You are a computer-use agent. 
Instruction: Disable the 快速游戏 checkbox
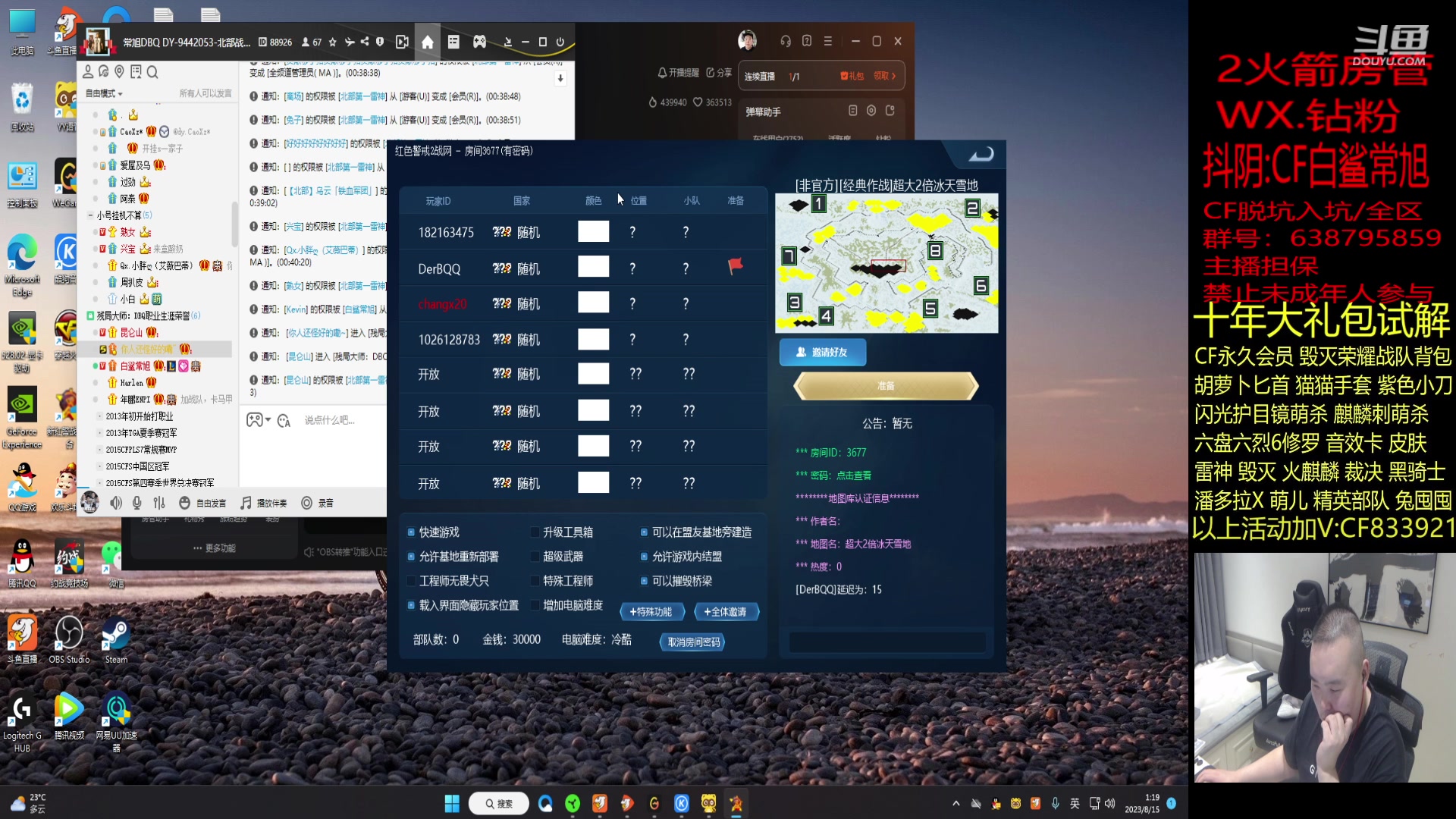[412, 532]
